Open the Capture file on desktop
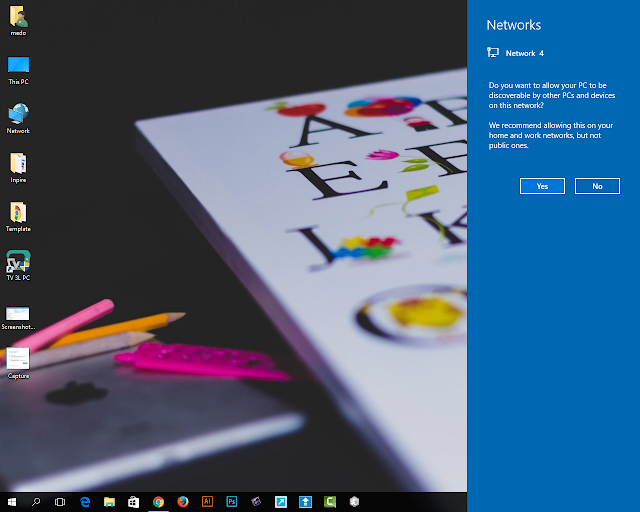 18,363
